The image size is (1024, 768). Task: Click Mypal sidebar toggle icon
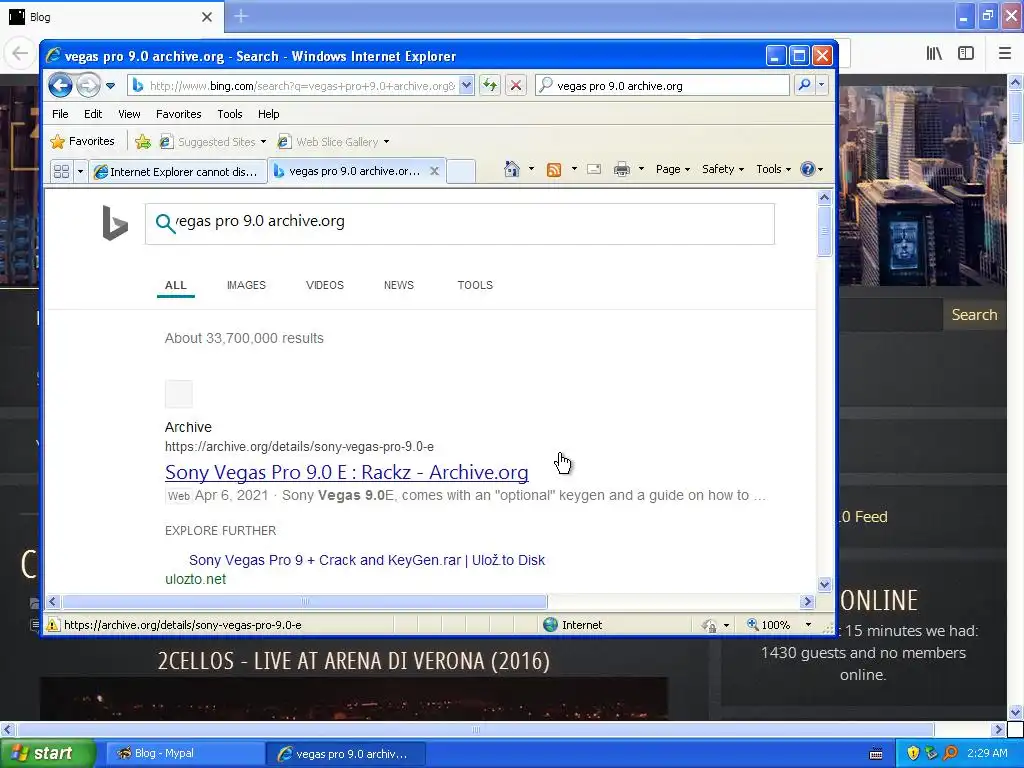[x=966, y=54]
